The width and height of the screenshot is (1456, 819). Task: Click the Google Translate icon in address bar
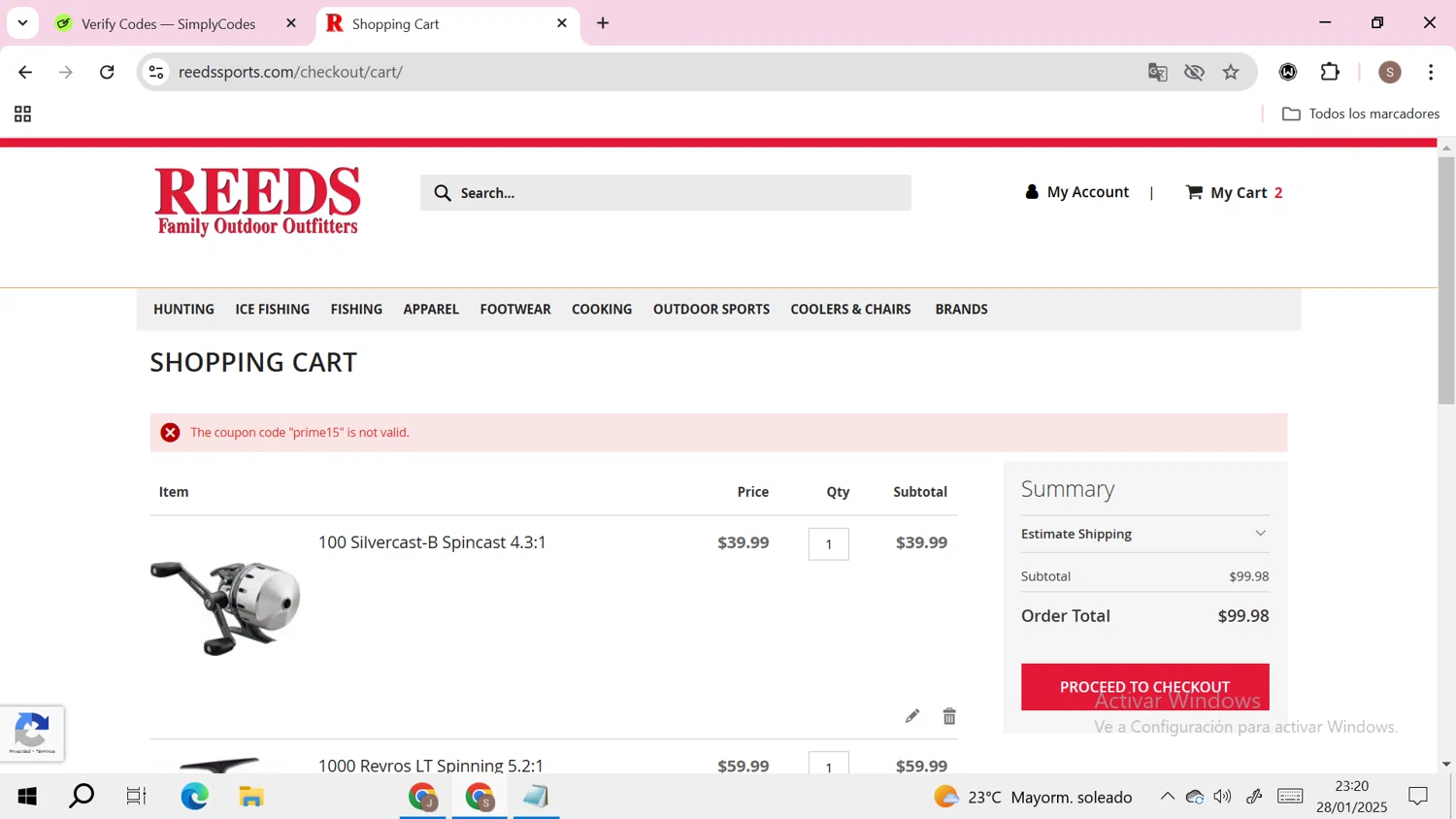[1157, 72]
